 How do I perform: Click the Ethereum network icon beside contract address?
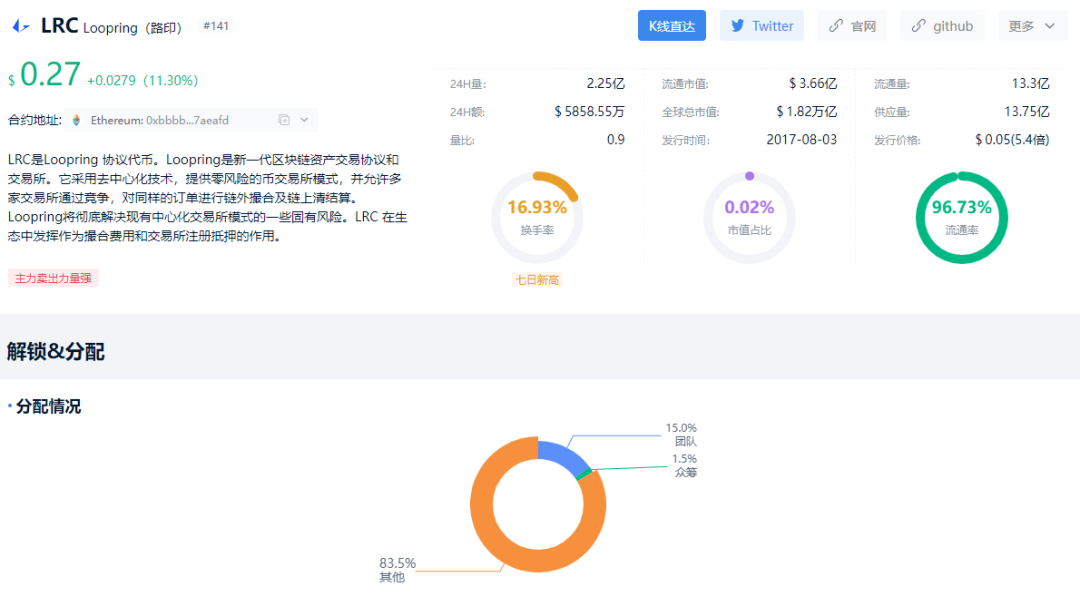click(75, 120)
